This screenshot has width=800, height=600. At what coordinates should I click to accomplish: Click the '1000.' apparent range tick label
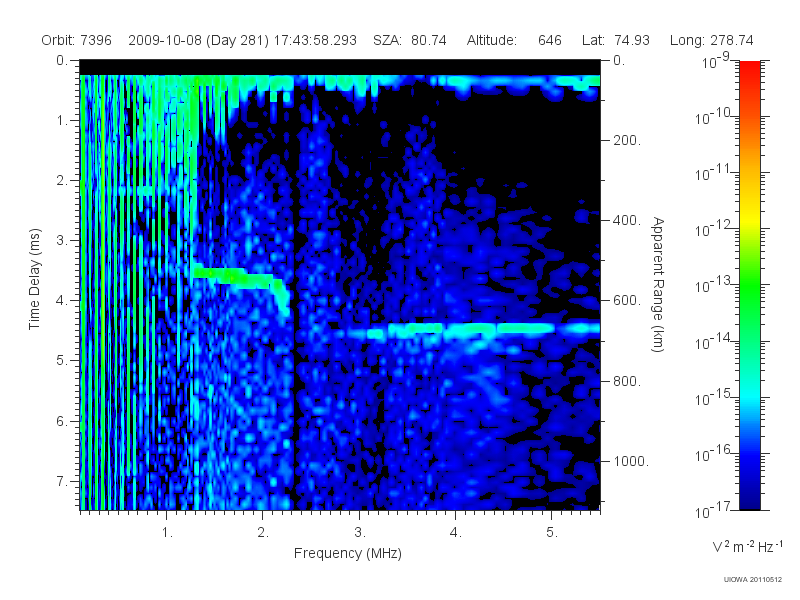click(631, 461)
